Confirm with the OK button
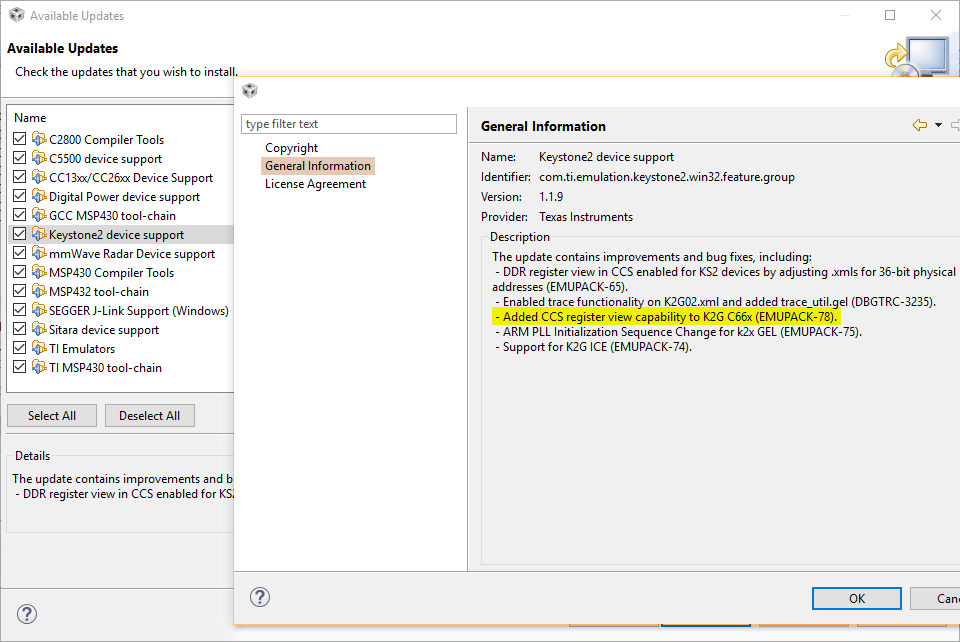This screenshot has width=960, height=642. 856,597
